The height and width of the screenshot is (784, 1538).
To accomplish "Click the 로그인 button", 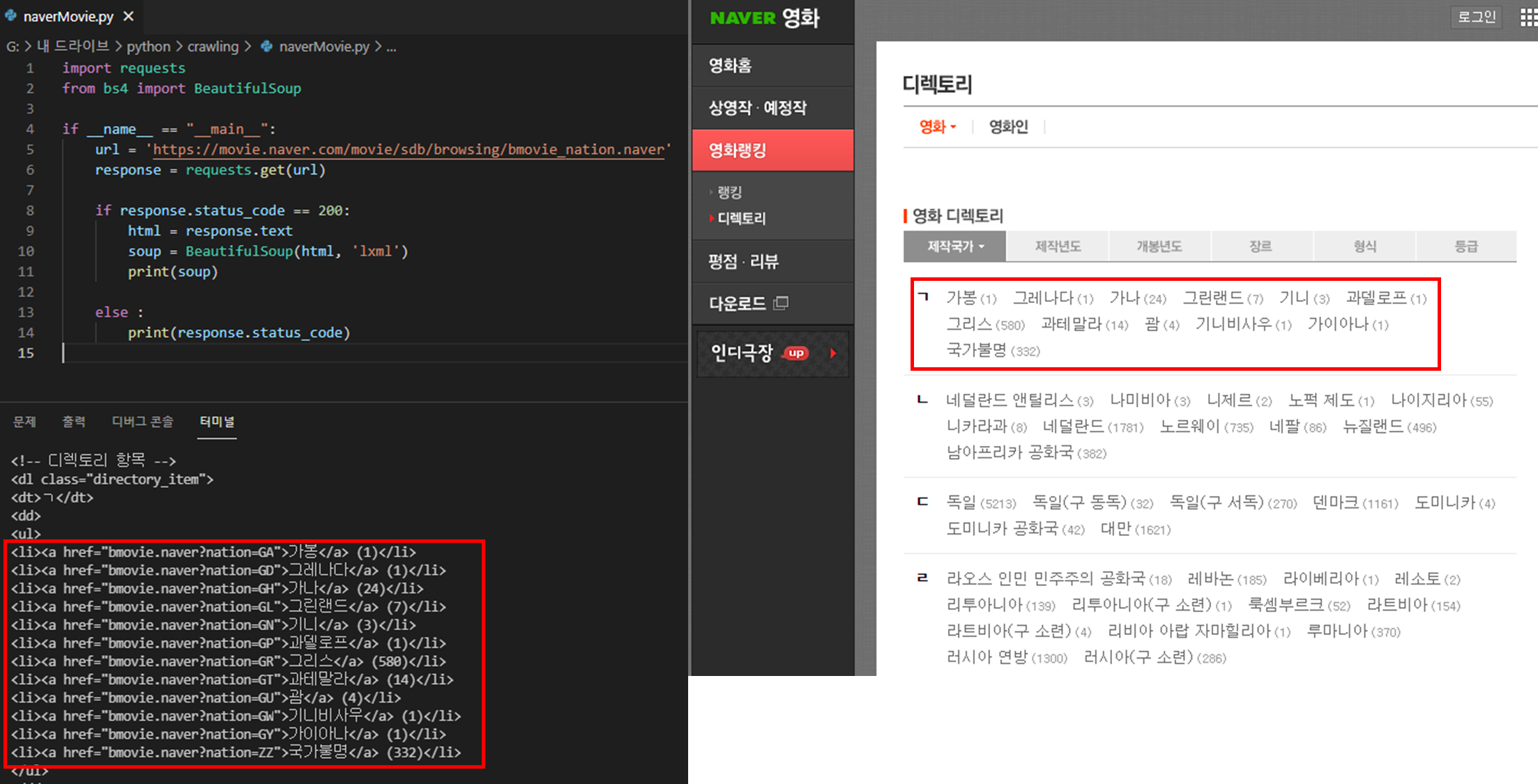I will [x=1477, y=17].
